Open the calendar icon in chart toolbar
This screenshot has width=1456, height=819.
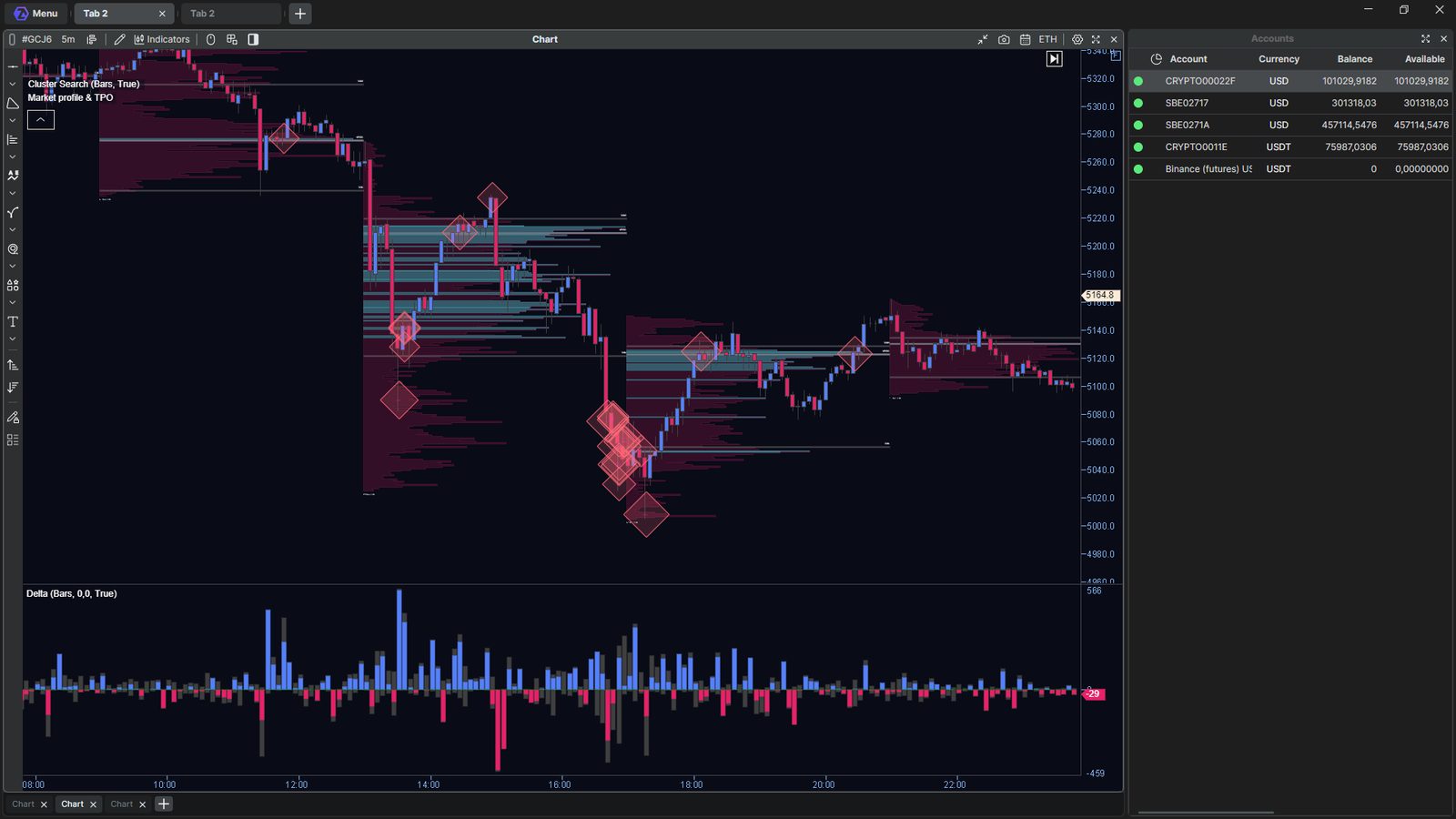1025,39
